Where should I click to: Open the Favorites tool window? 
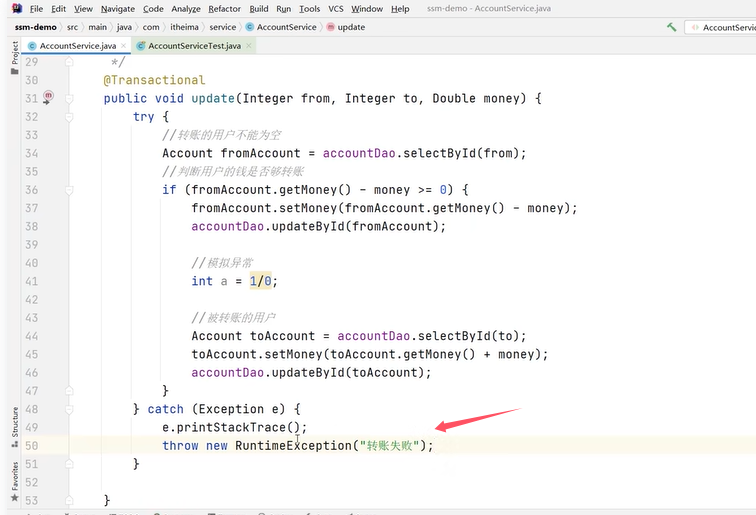[15, 481]
